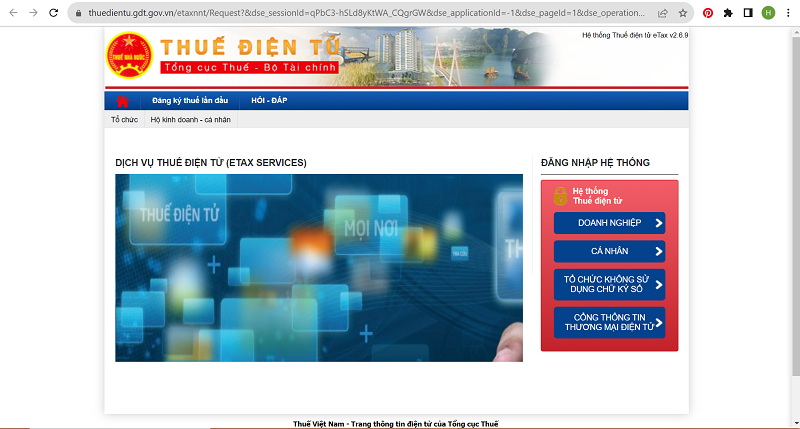
Task: Click the CÁ NHÂN login button
Action: pyautogui.click(x=609, y=251)
